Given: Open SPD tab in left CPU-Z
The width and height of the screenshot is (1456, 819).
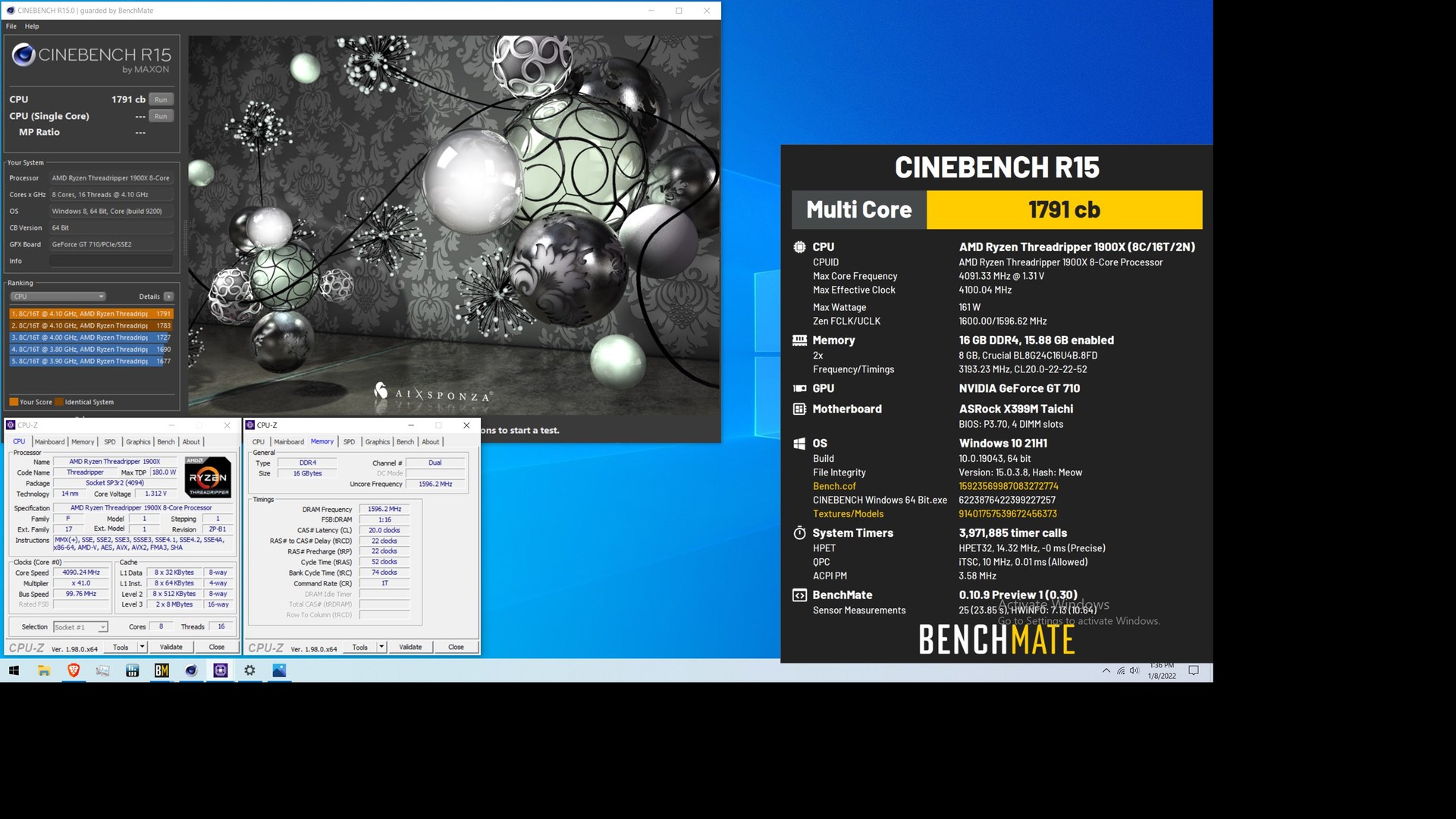Looking at the screenshot, I should click(110, 442).
